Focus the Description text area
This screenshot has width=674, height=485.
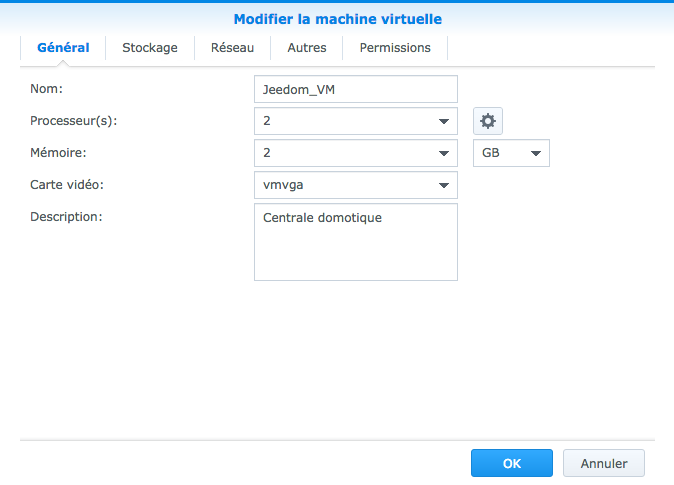355,242
